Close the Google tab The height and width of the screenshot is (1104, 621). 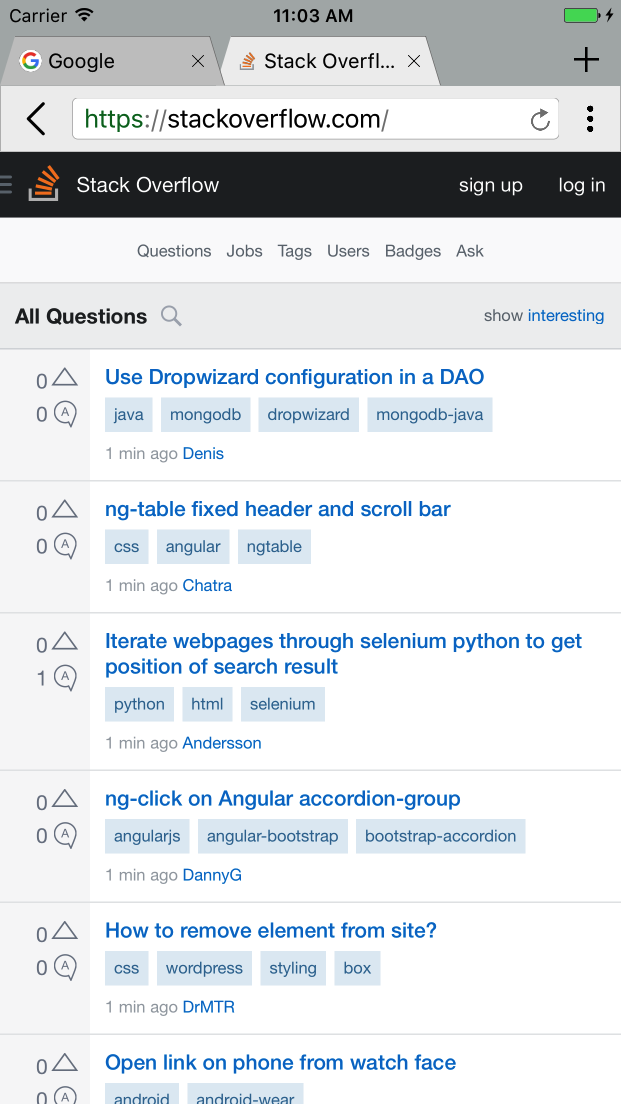tap(198, 61)
